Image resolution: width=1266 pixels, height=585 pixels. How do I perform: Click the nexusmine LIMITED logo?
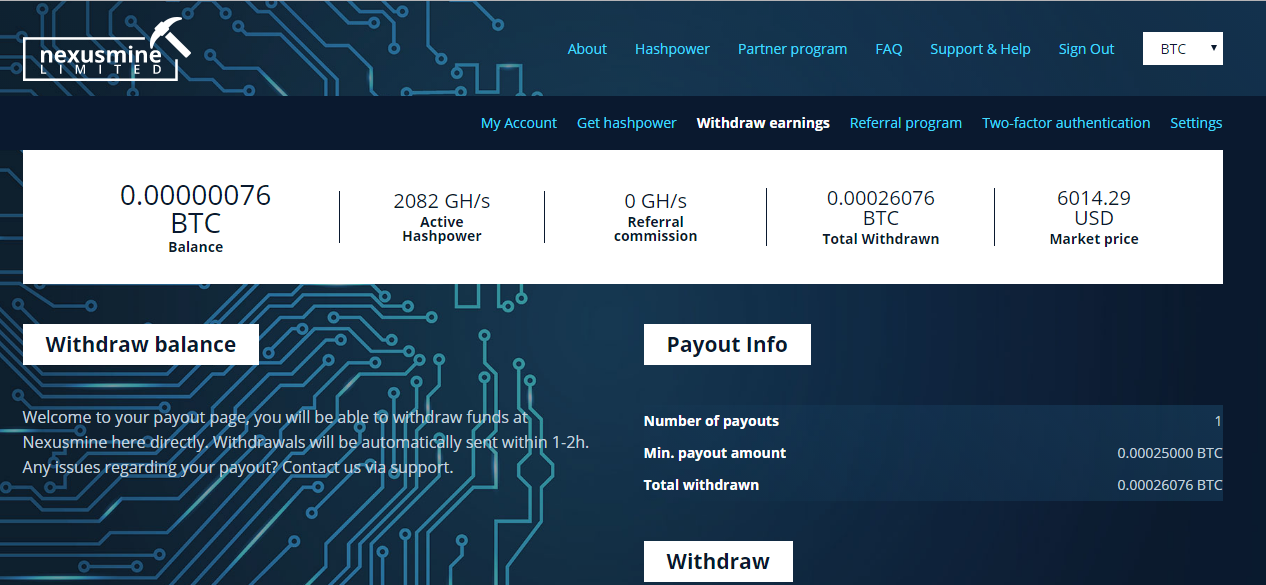tap(108, 49)
